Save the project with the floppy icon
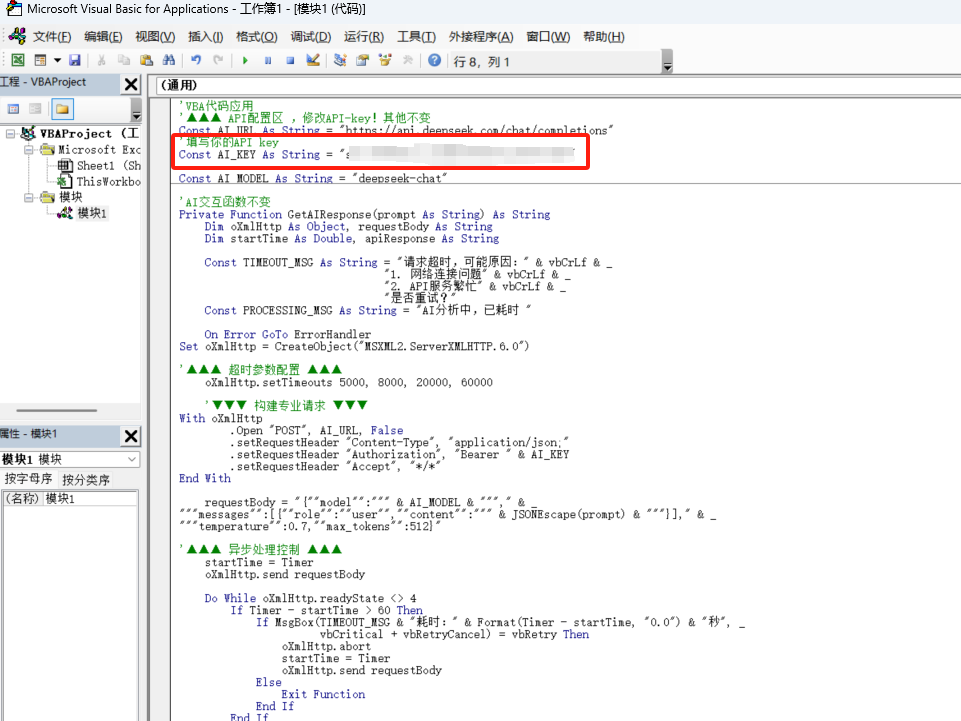This screenshot has width=961, height=721. pyautogui.click(x=75, y=60)
